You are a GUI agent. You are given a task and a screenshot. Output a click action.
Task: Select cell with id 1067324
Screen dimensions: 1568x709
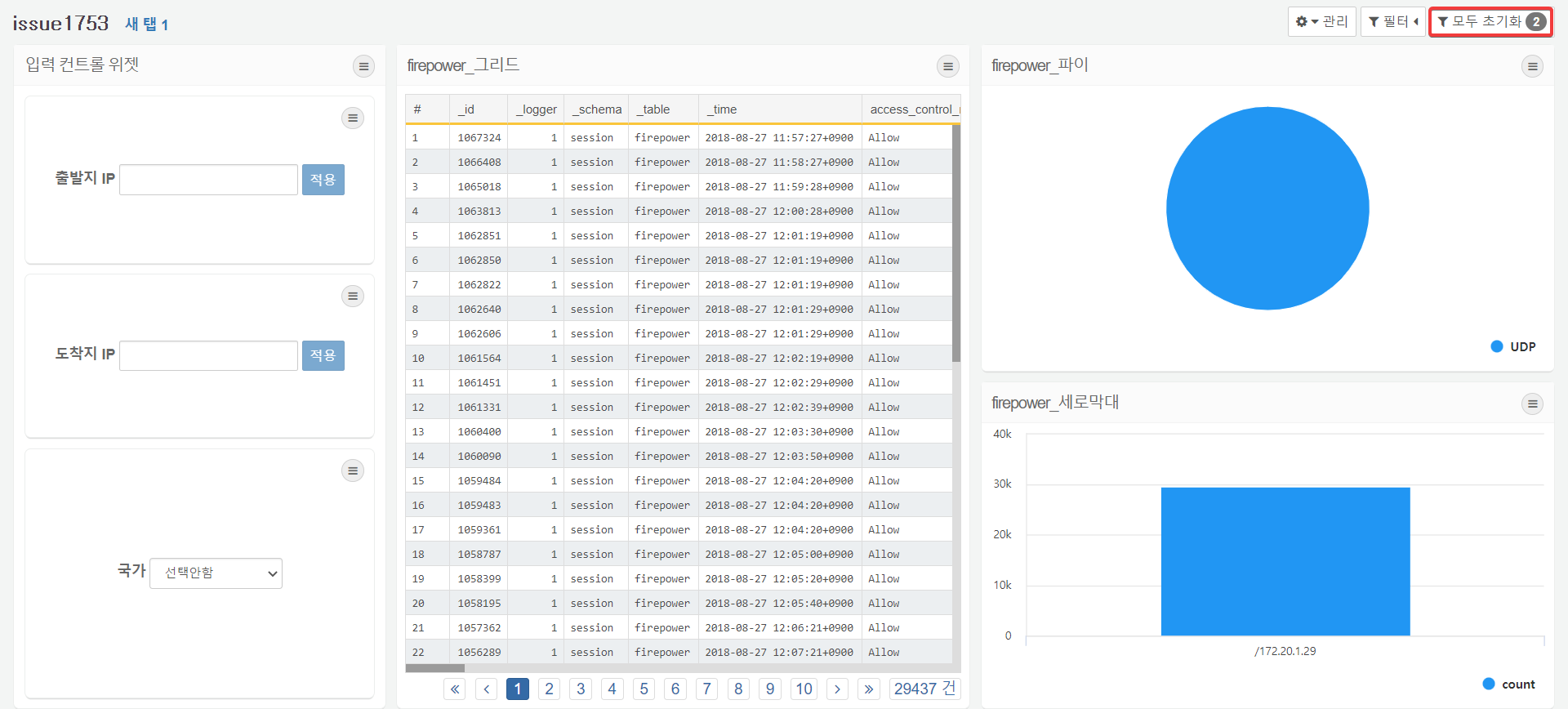479,137
